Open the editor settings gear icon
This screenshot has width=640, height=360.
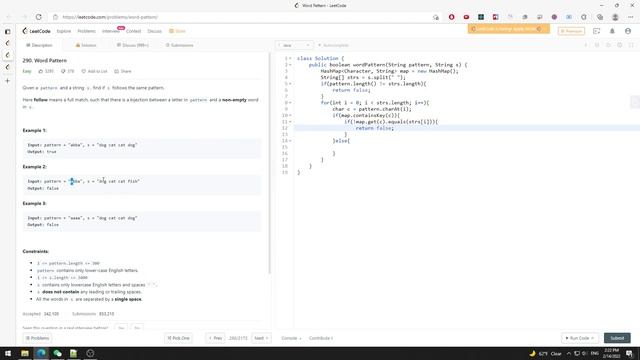pos(620,45)
